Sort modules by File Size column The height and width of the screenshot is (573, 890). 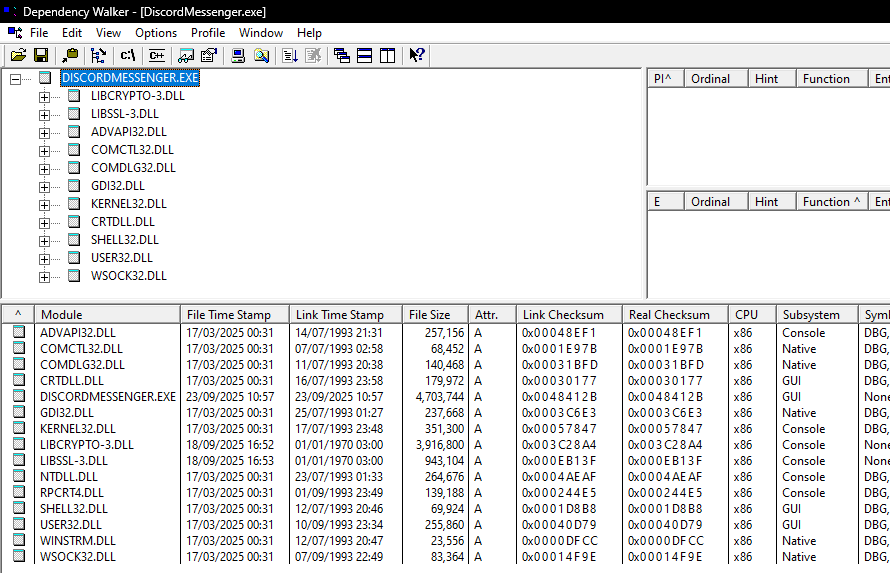432,315
